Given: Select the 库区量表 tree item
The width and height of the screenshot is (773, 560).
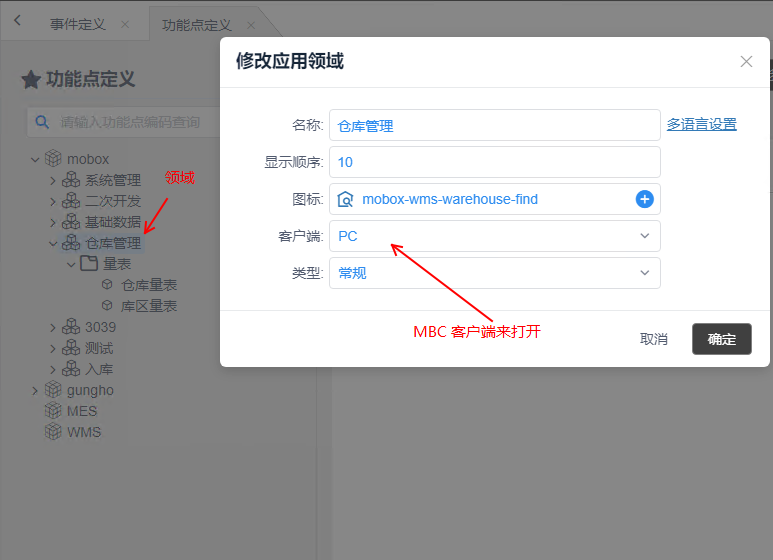Looking at the screenshot, I should 148,306.
